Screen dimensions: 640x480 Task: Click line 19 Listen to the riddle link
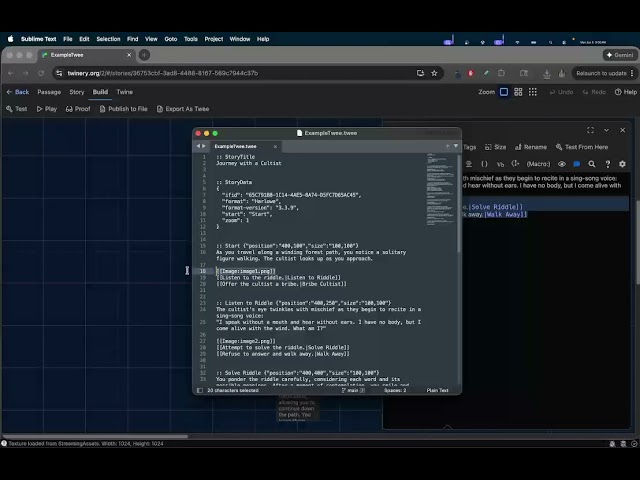278,278
